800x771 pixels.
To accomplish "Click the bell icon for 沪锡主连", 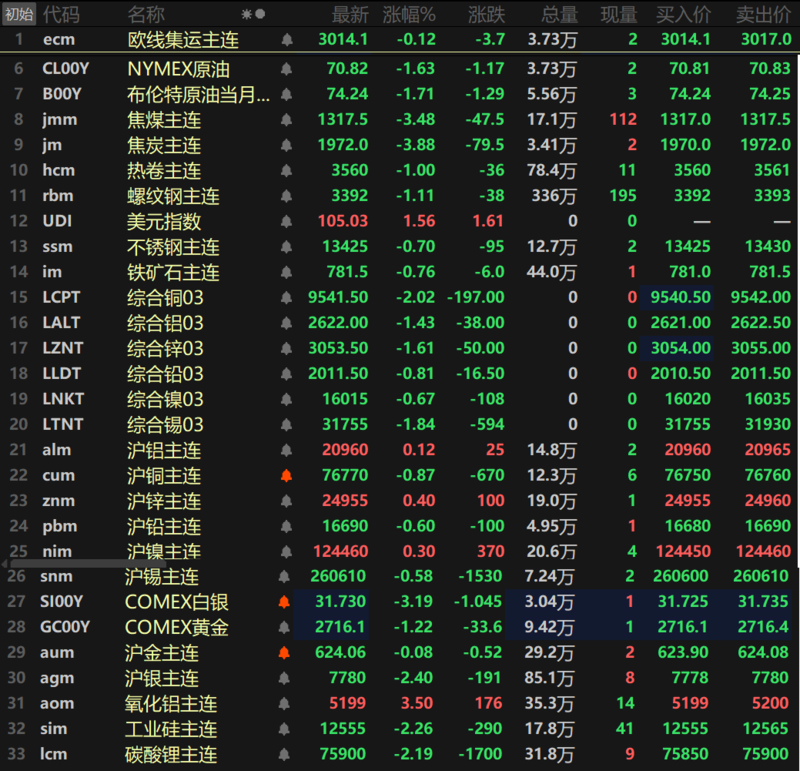I will [x=284, y=576].
